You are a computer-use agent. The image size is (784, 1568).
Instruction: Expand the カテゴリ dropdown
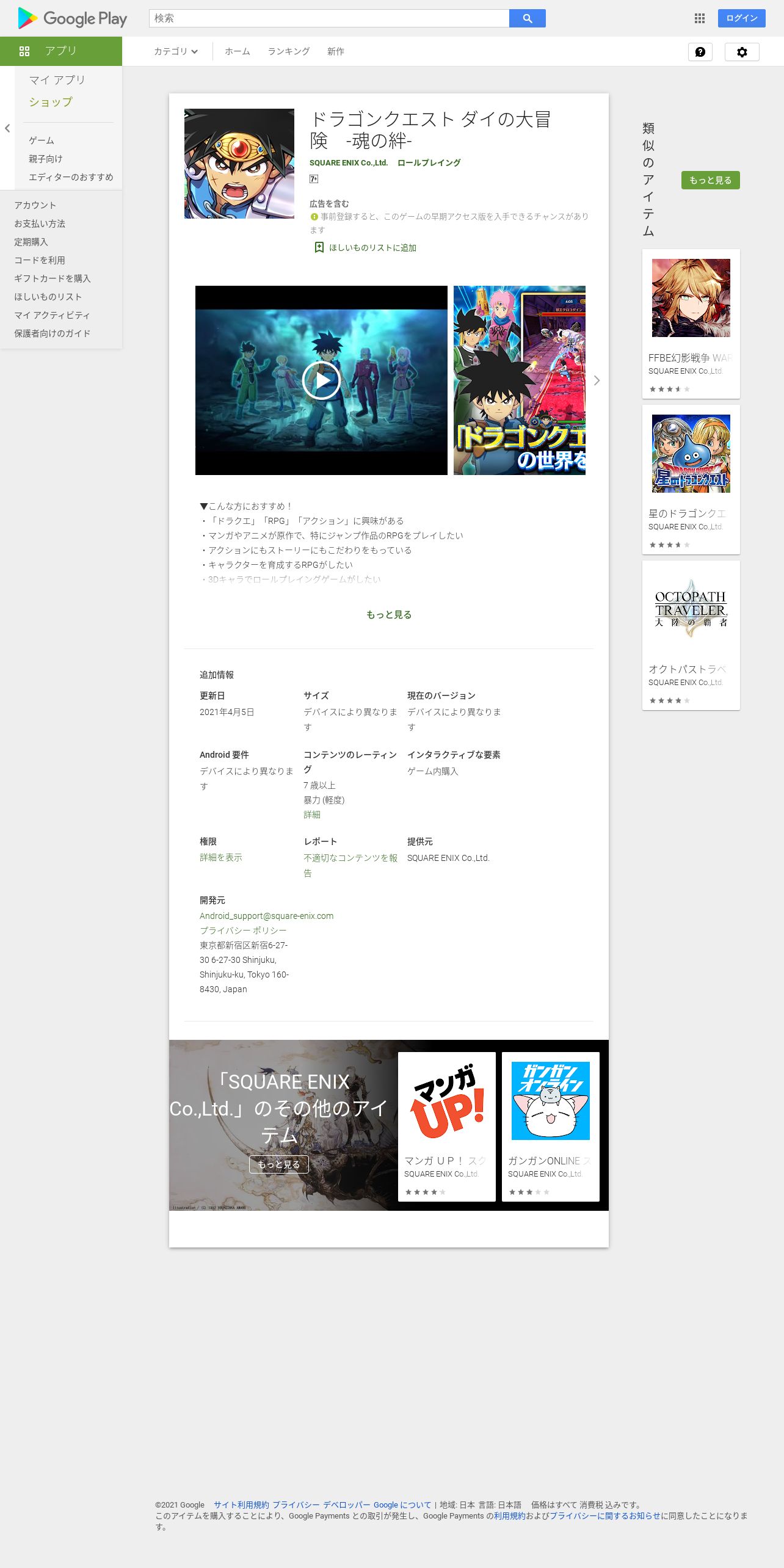coord(176,51)
